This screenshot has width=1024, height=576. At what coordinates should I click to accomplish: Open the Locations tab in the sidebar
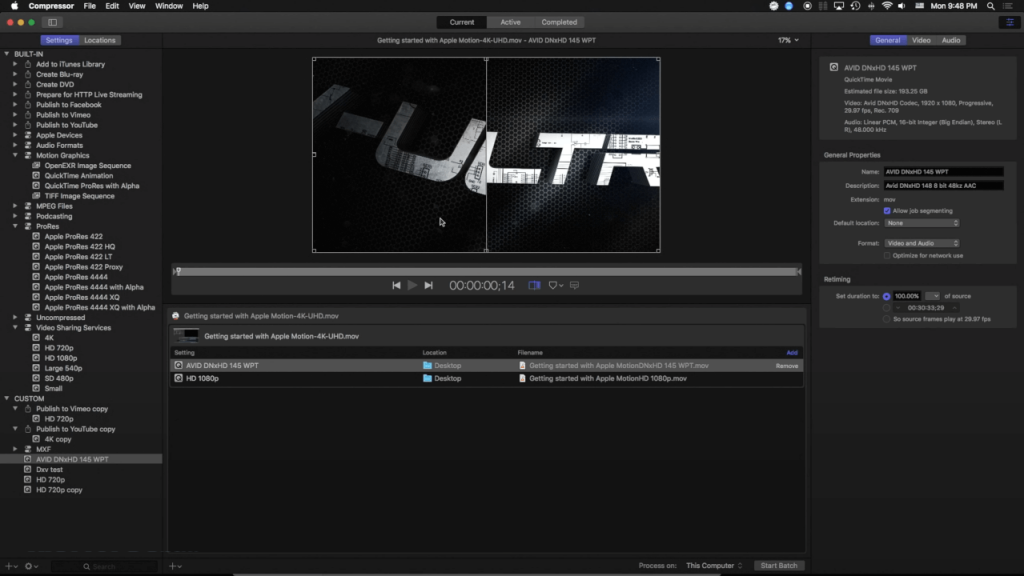(99, 40)
